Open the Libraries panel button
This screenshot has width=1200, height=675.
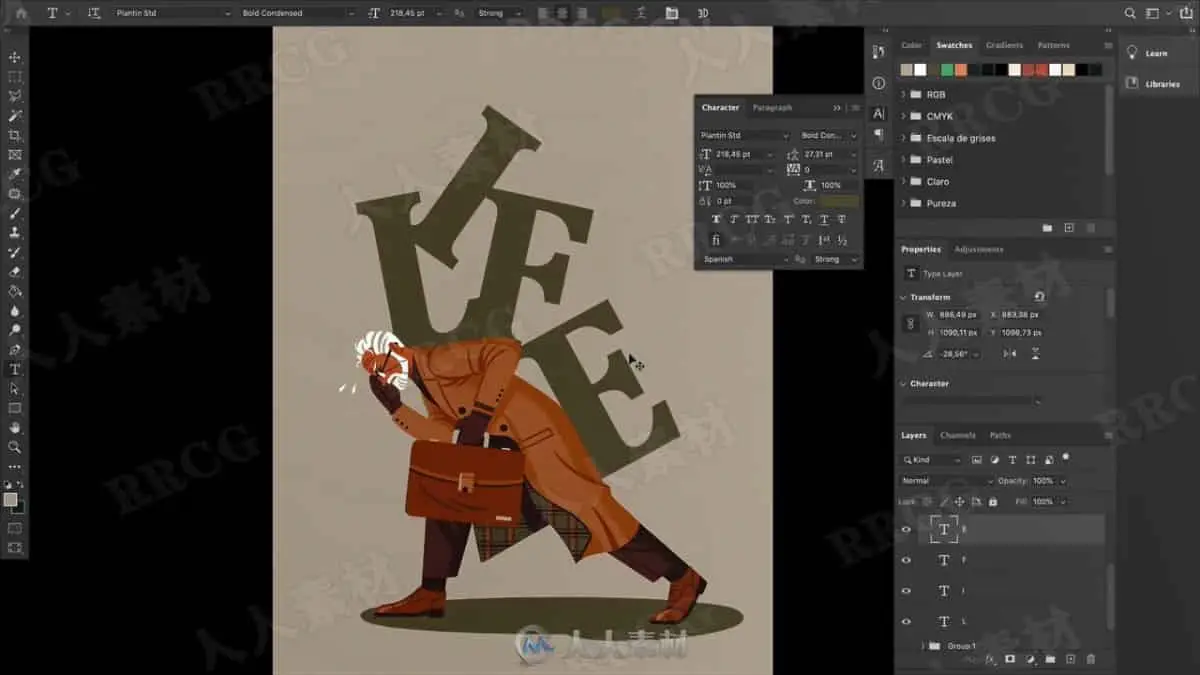[1157, 84]
